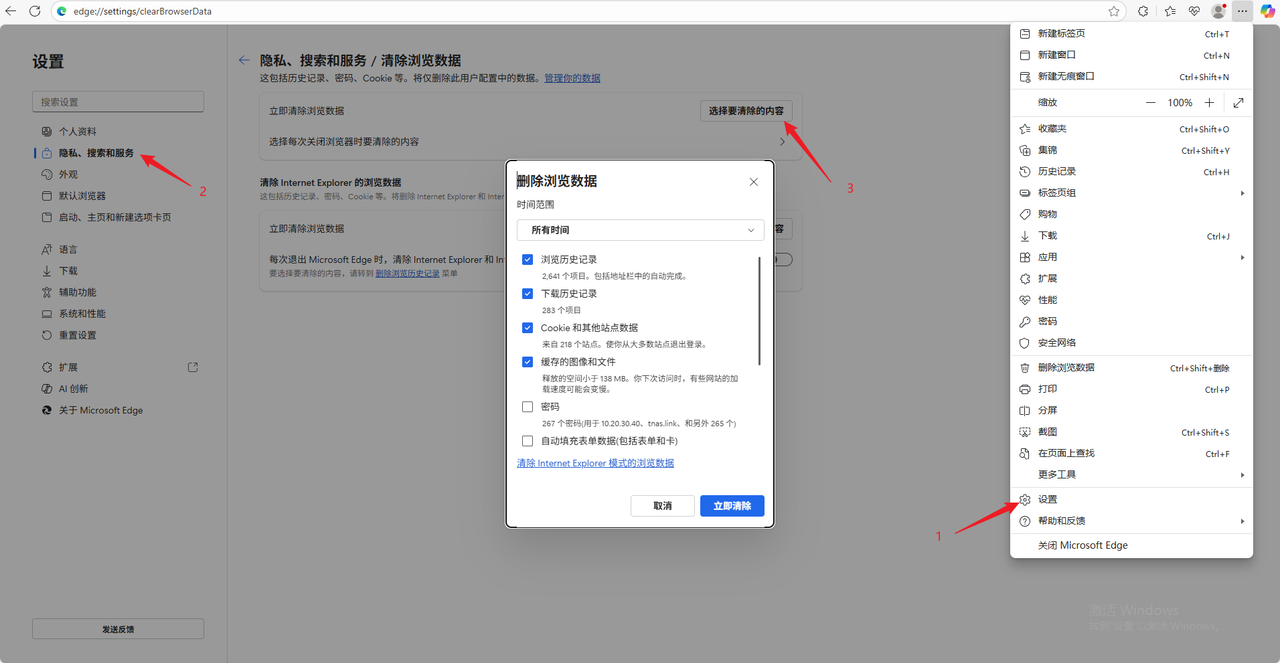Open 系统和性能 in the settings sidebar

pos(83,314)
